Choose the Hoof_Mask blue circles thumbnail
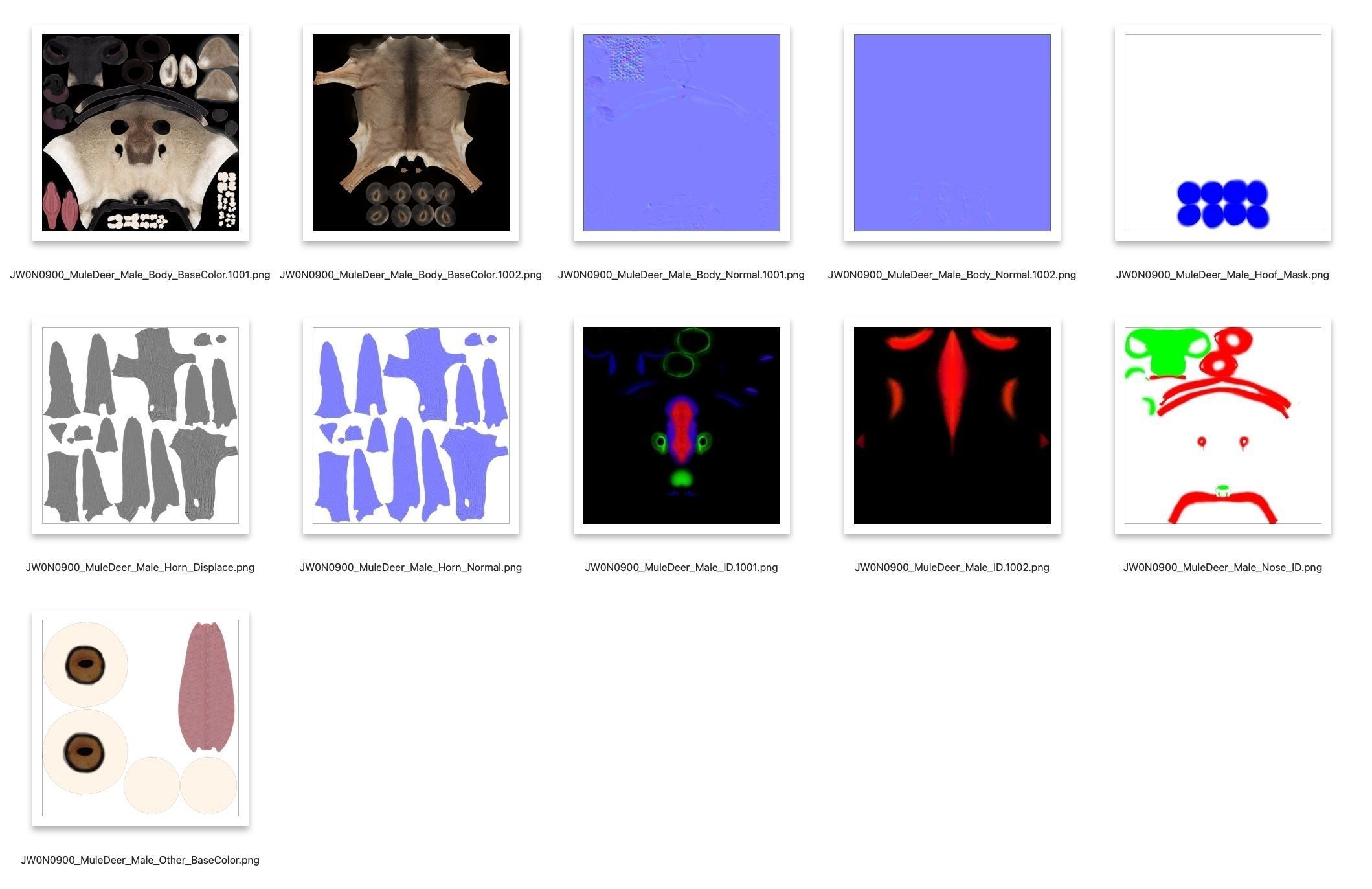 [1222, 133]
